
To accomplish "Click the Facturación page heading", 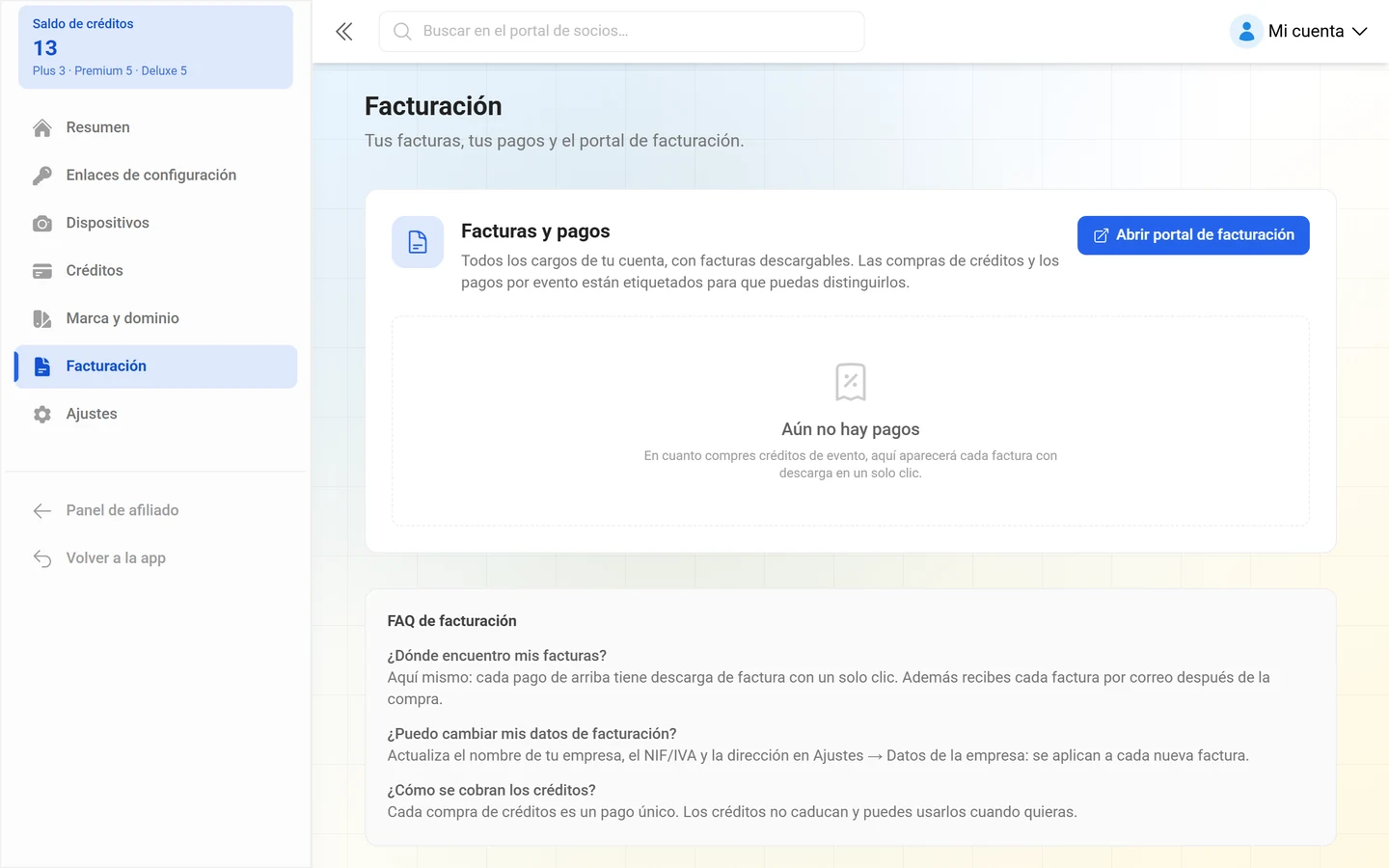I will (433, 106).
